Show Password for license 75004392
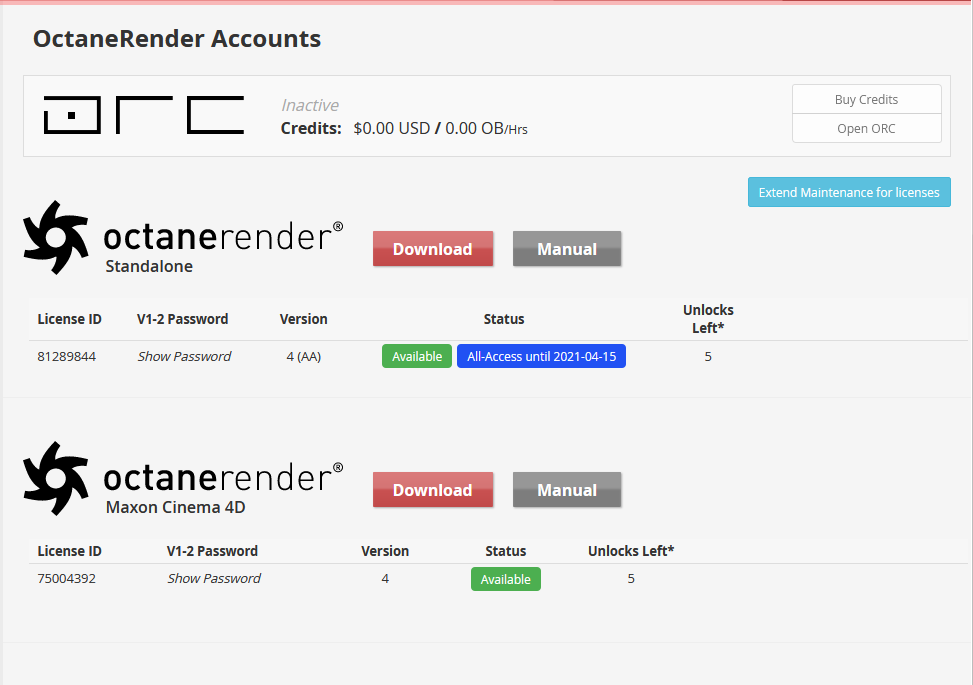This screenshot has height=685, width=973. [x=213, y=578]
